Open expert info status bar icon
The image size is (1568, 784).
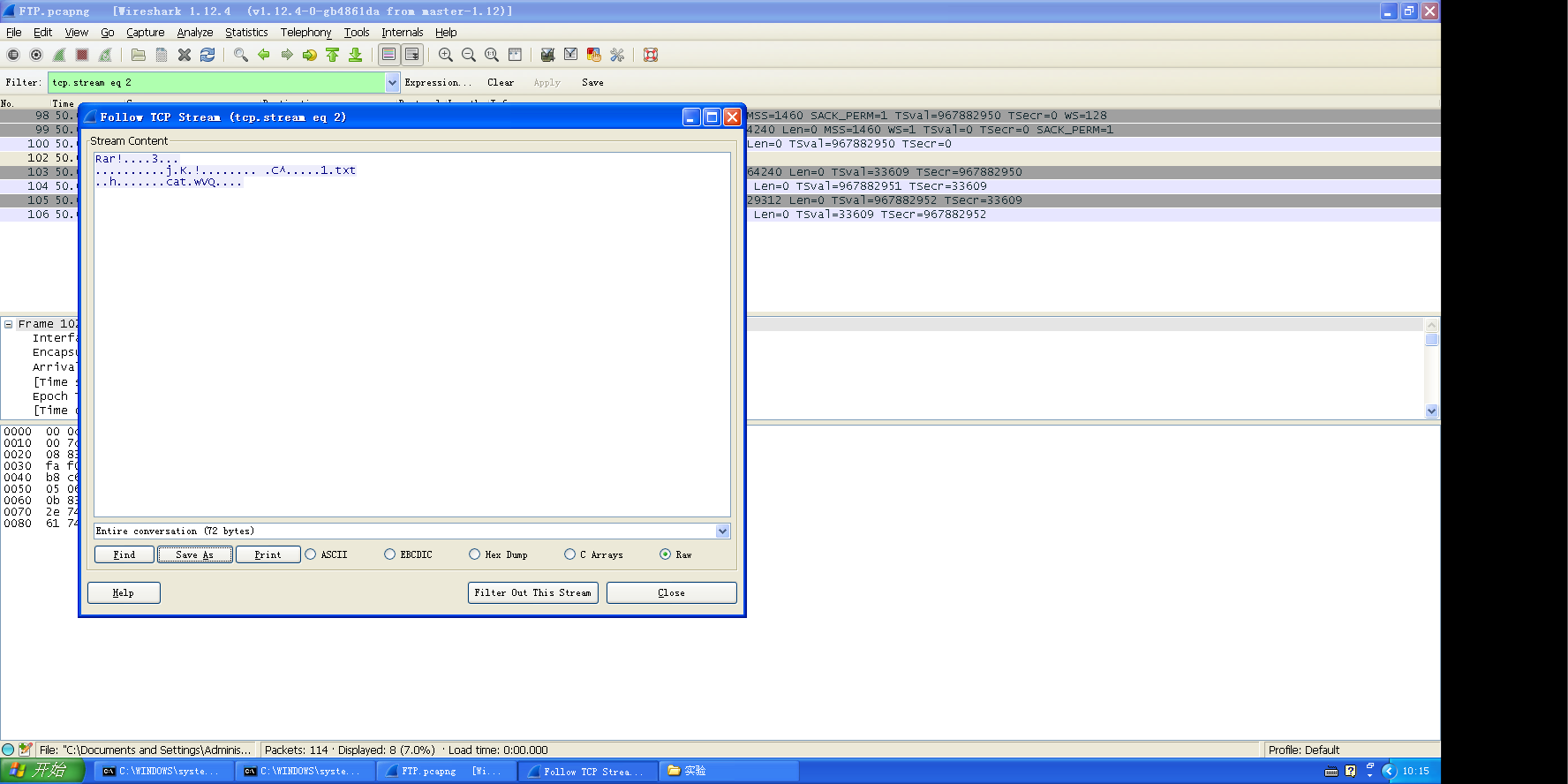click(x=8, y=750)
